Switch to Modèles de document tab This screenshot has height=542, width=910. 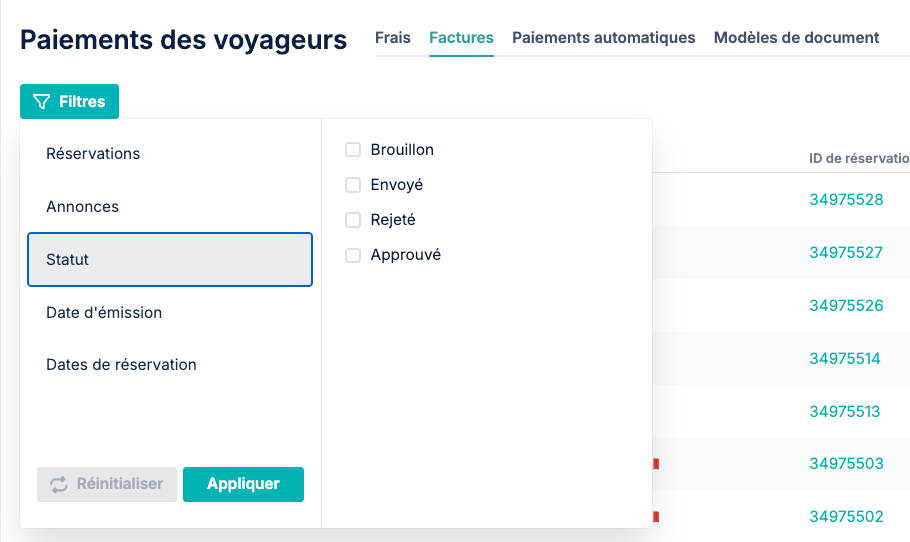[x=796, y=38]
